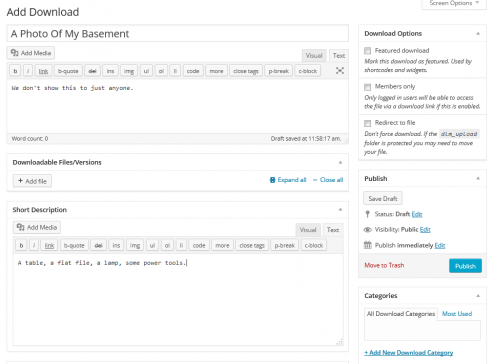Click ol button in main editor toolbar

click(x=161, y=71)
